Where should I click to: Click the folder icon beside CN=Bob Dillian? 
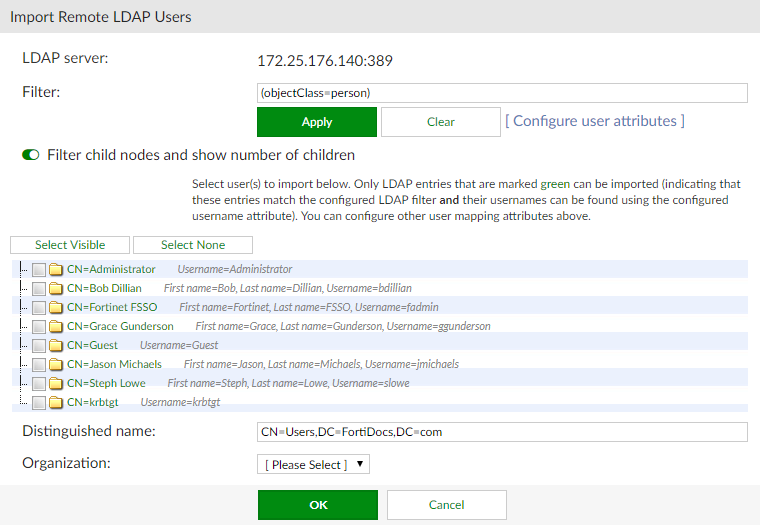(56, 288)
